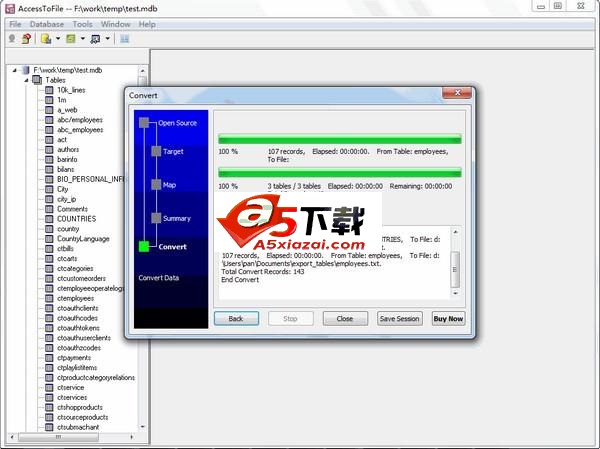Click the yellow export wizard toolbar icon
Screen dimensions: 600x449
[x=45, y=39]
